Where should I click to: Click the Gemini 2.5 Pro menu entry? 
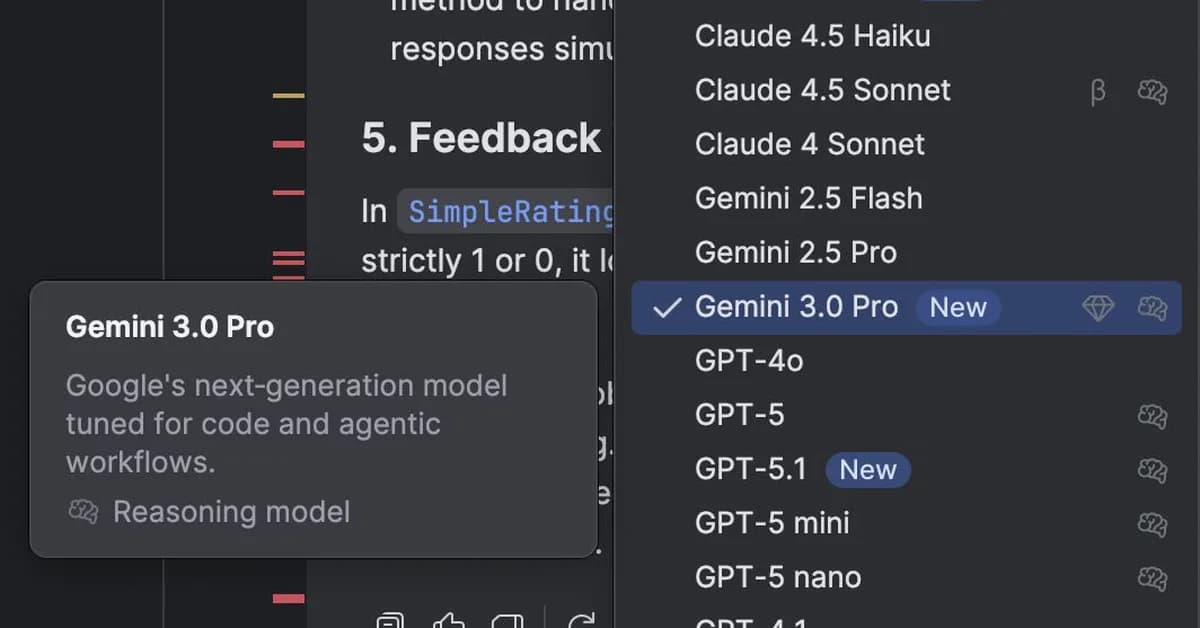(x=796, y=252)
